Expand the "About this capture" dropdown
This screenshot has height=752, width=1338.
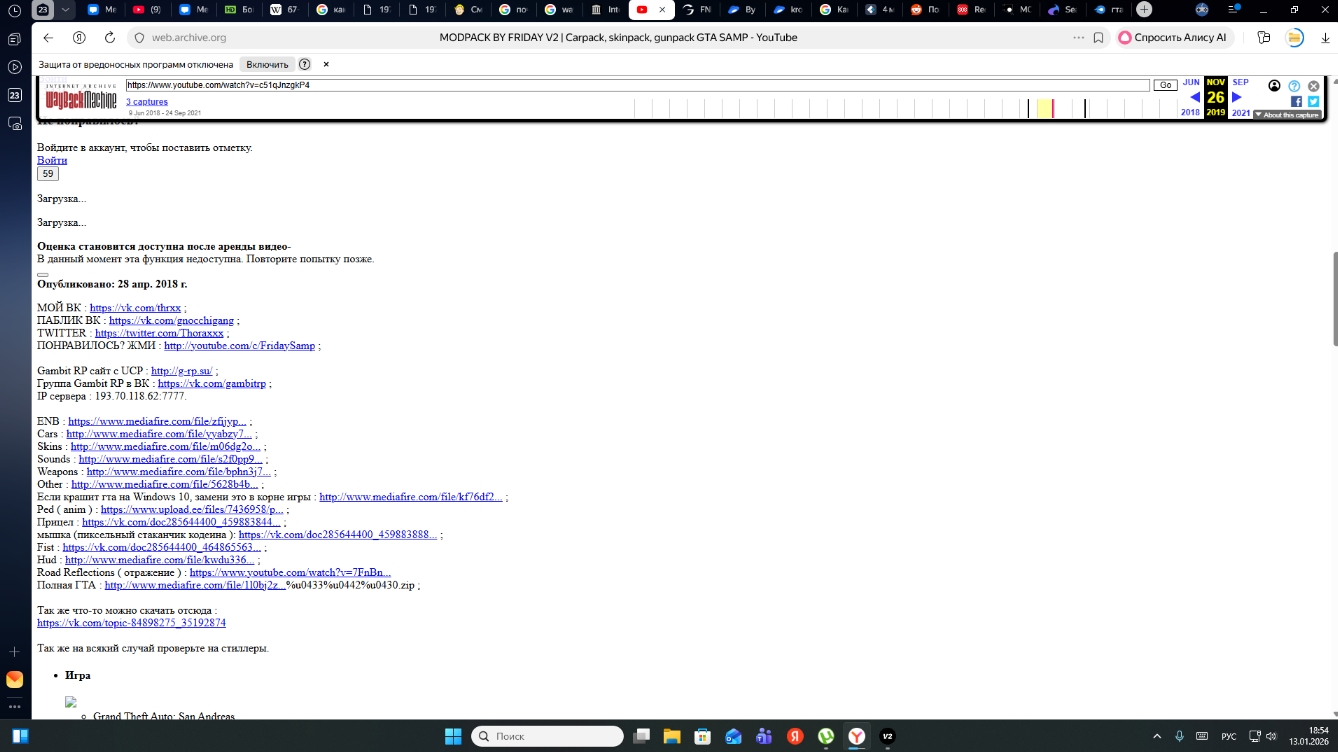coord(1287,115)
